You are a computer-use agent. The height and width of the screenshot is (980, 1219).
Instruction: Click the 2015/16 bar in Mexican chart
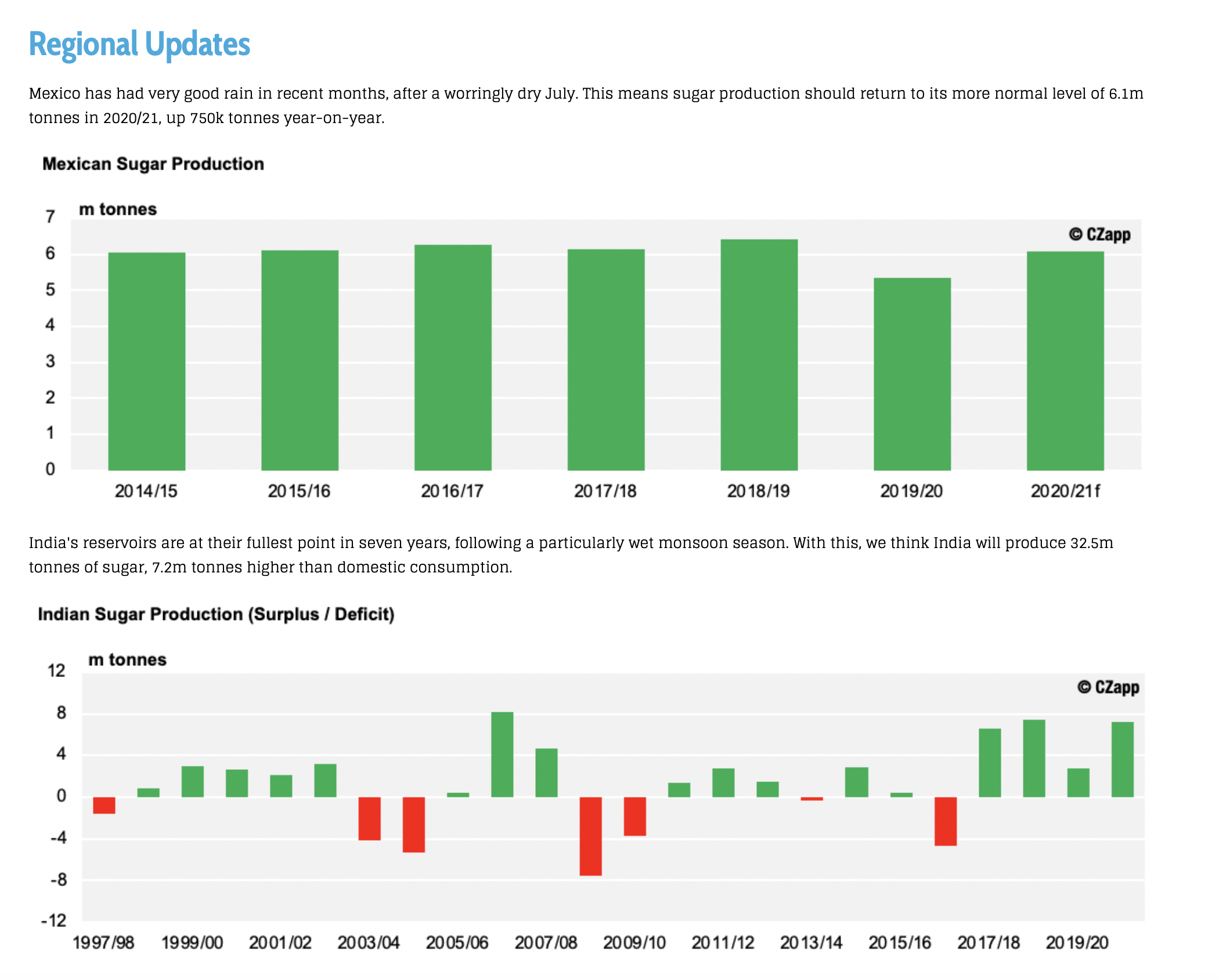[x=300, y=360]
